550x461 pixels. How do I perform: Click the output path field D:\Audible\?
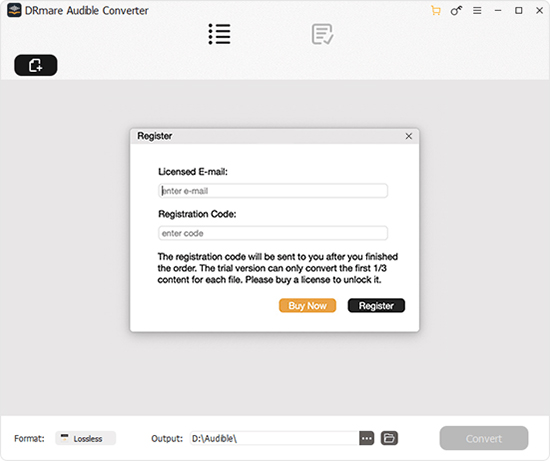click(274, 439)
